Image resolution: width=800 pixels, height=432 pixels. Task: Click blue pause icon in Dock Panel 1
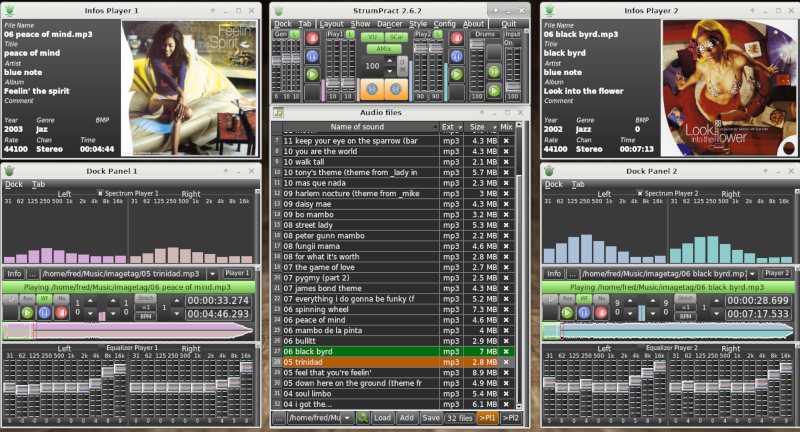point(44,312)
